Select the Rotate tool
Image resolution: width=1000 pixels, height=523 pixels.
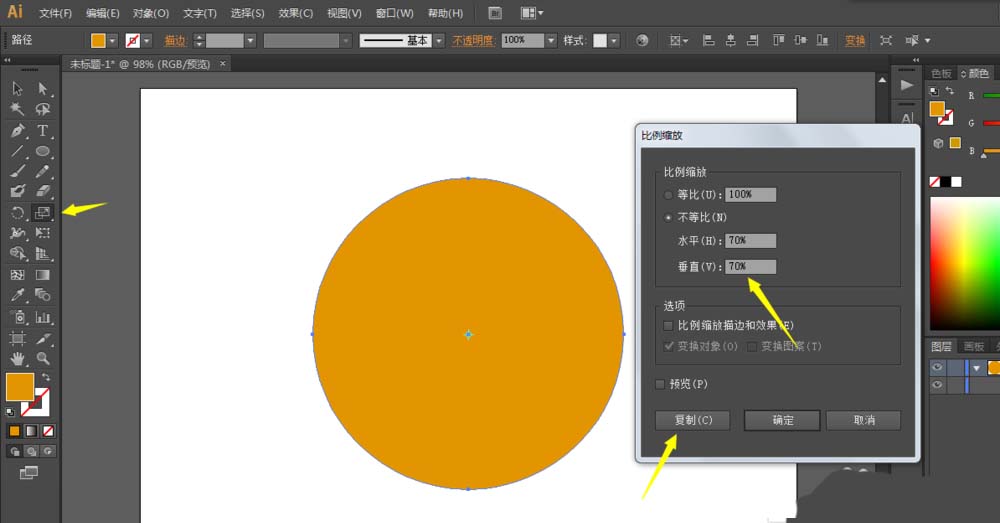[x=18, y=213]
